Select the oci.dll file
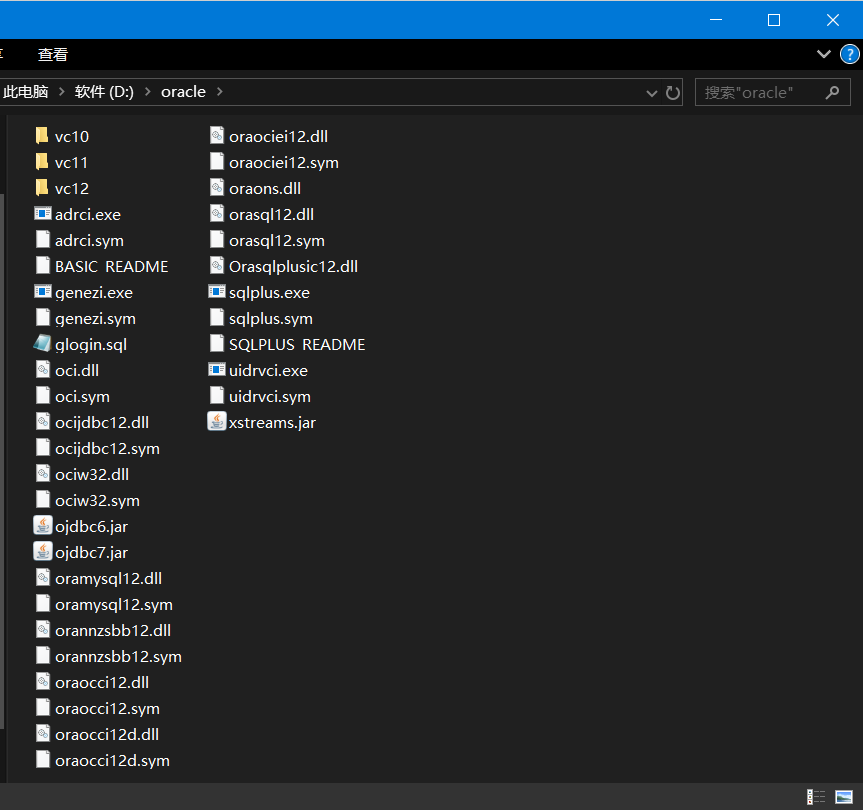 [77, 370]
